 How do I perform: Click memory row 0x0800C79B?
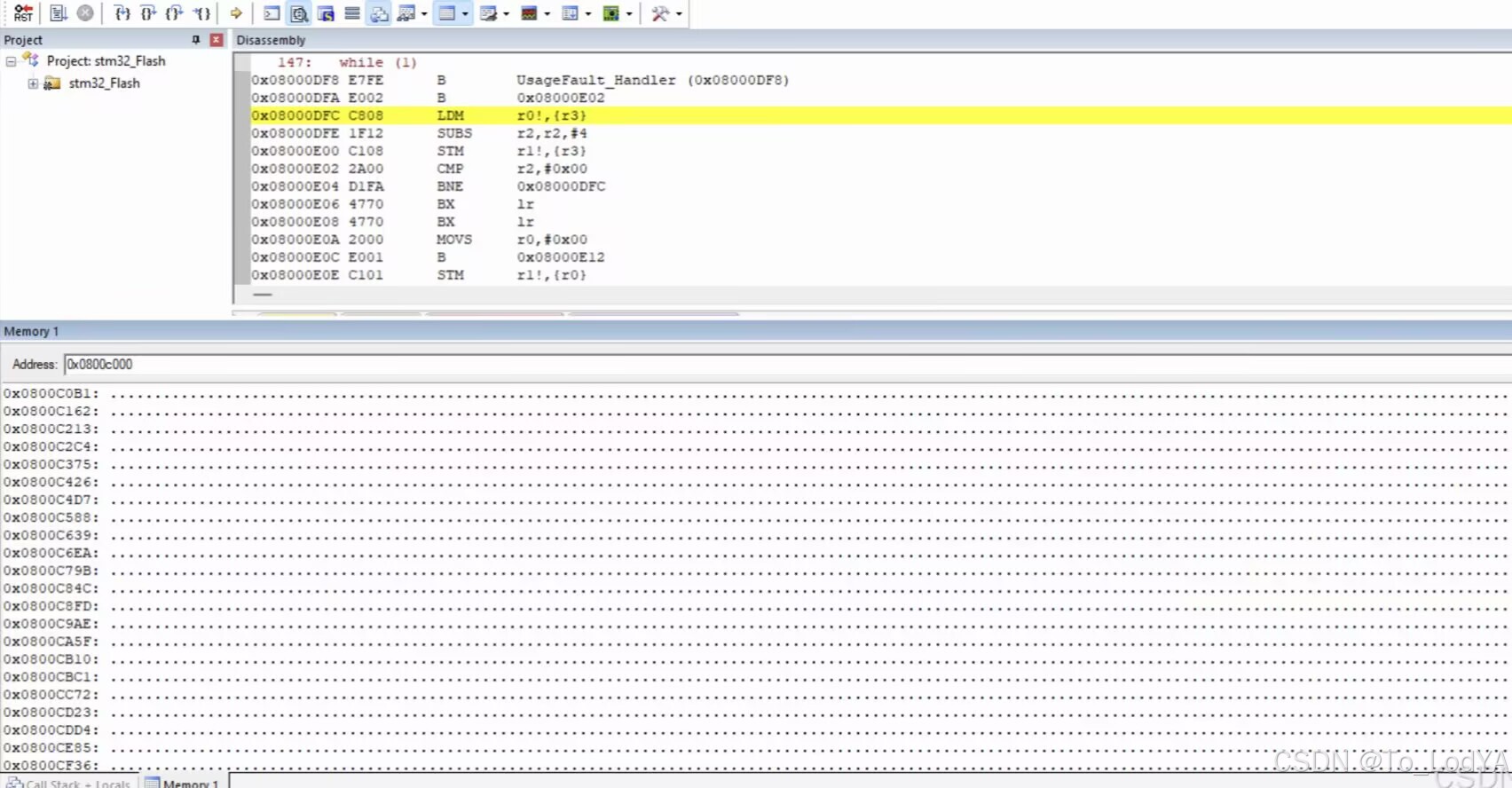click(756, 571)
